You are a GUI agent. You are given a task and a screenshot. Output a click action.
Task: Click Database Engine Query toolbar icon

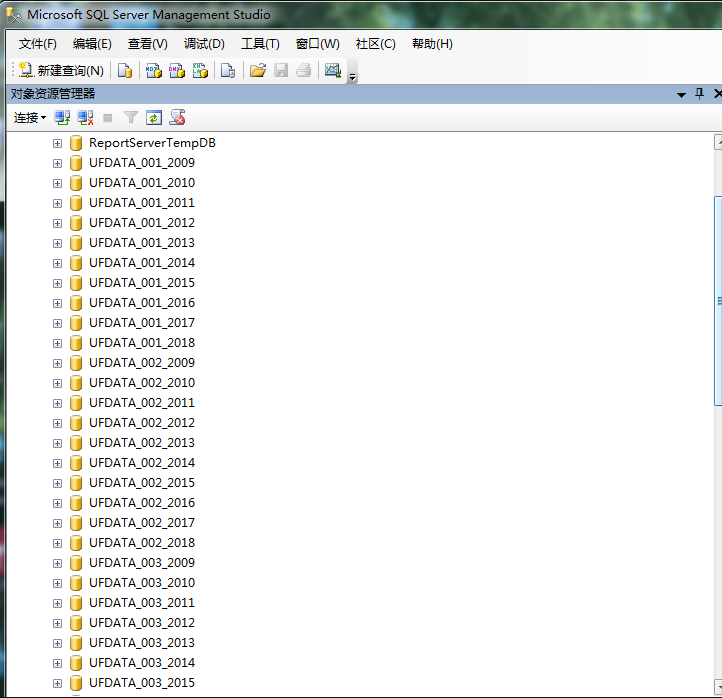pyautogui.click(x=125, y=70)
